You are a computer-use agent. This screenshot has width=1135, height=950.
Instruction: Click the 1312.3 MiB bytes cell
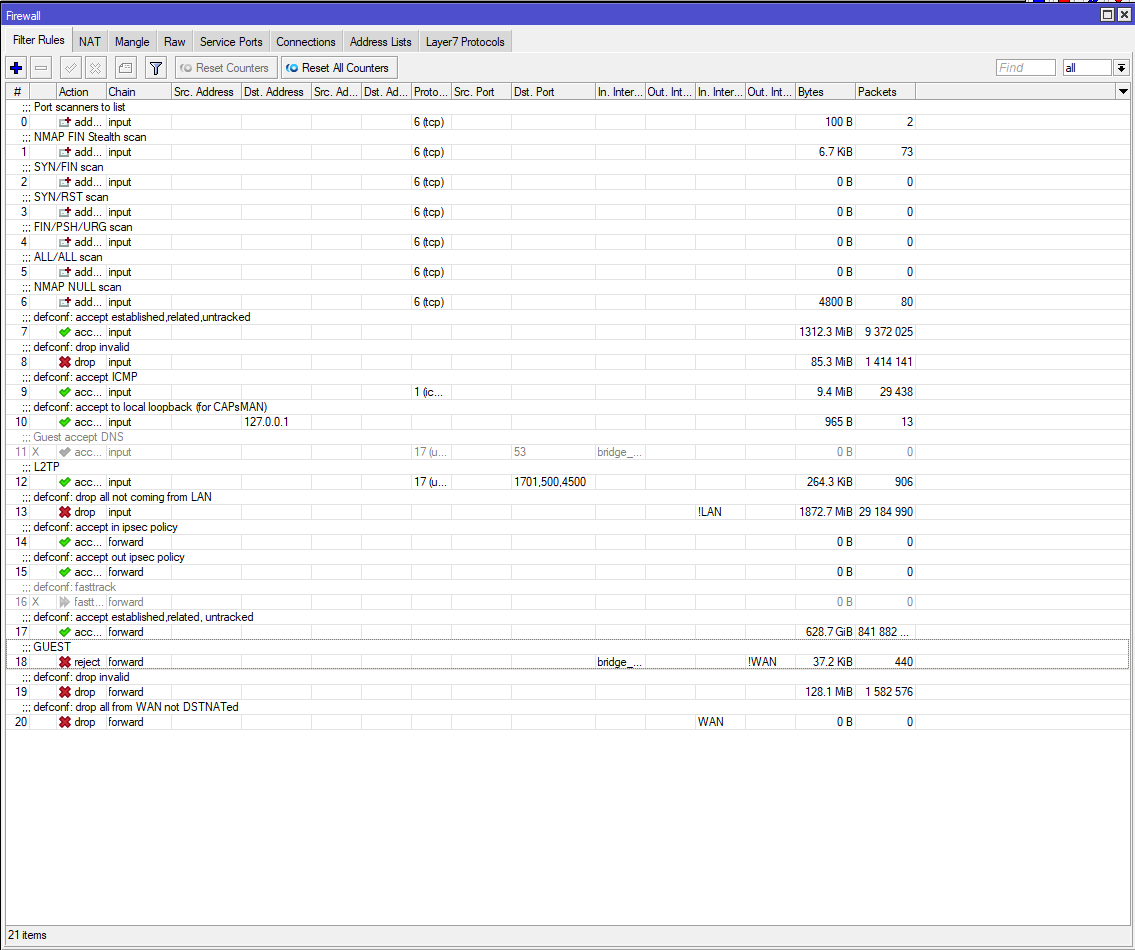click(x=825, y=332)
